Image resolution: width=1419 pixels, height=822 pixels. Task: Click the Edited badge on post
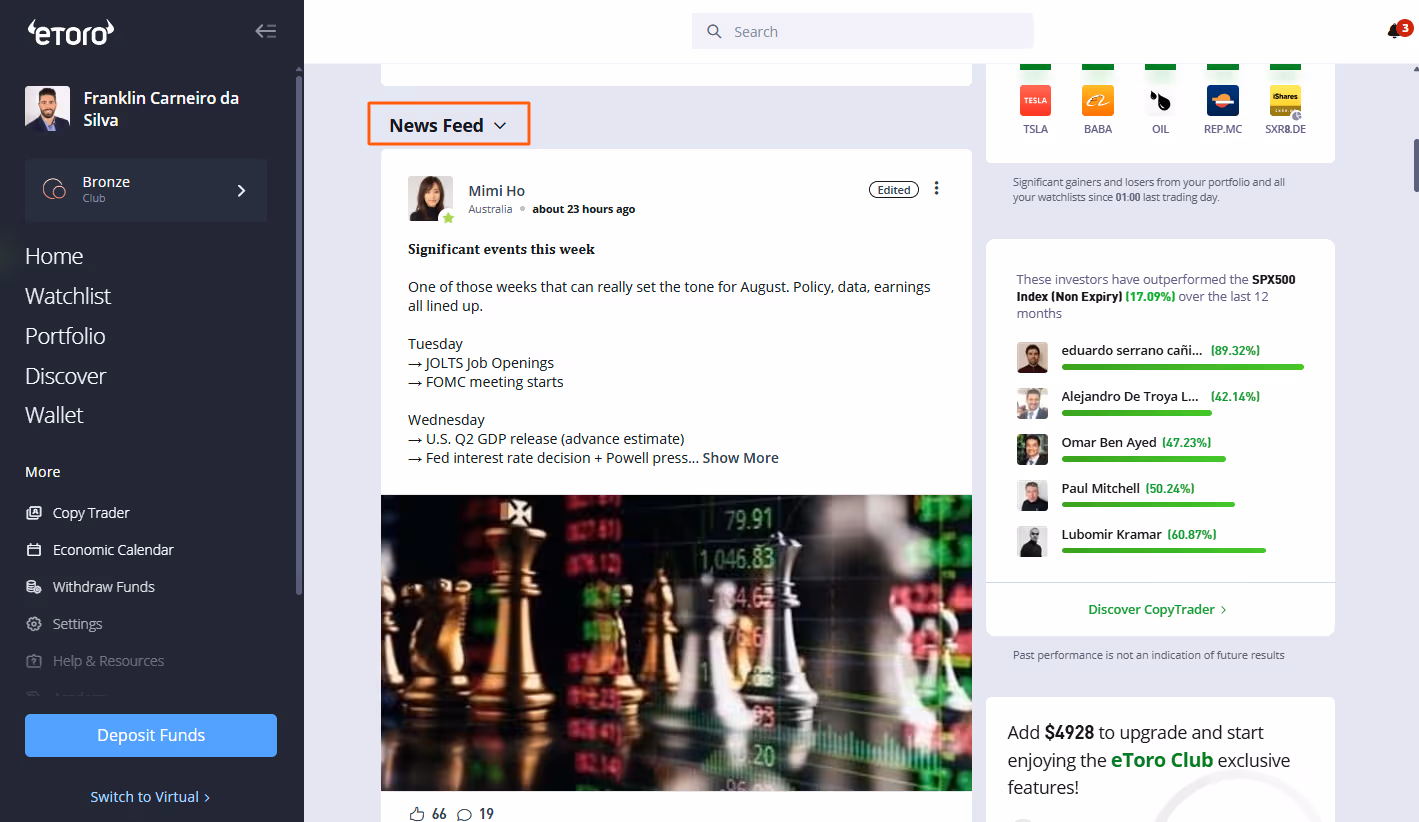(x=894, y=189)
